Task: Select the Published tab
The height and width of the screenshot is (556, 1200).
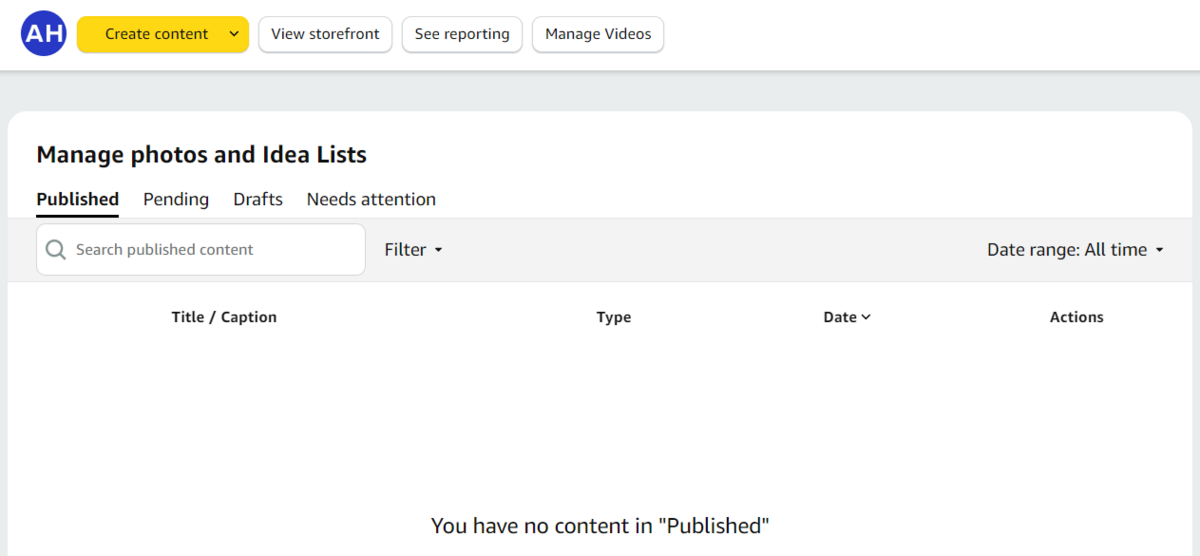Action: click(x=77, y=199)
